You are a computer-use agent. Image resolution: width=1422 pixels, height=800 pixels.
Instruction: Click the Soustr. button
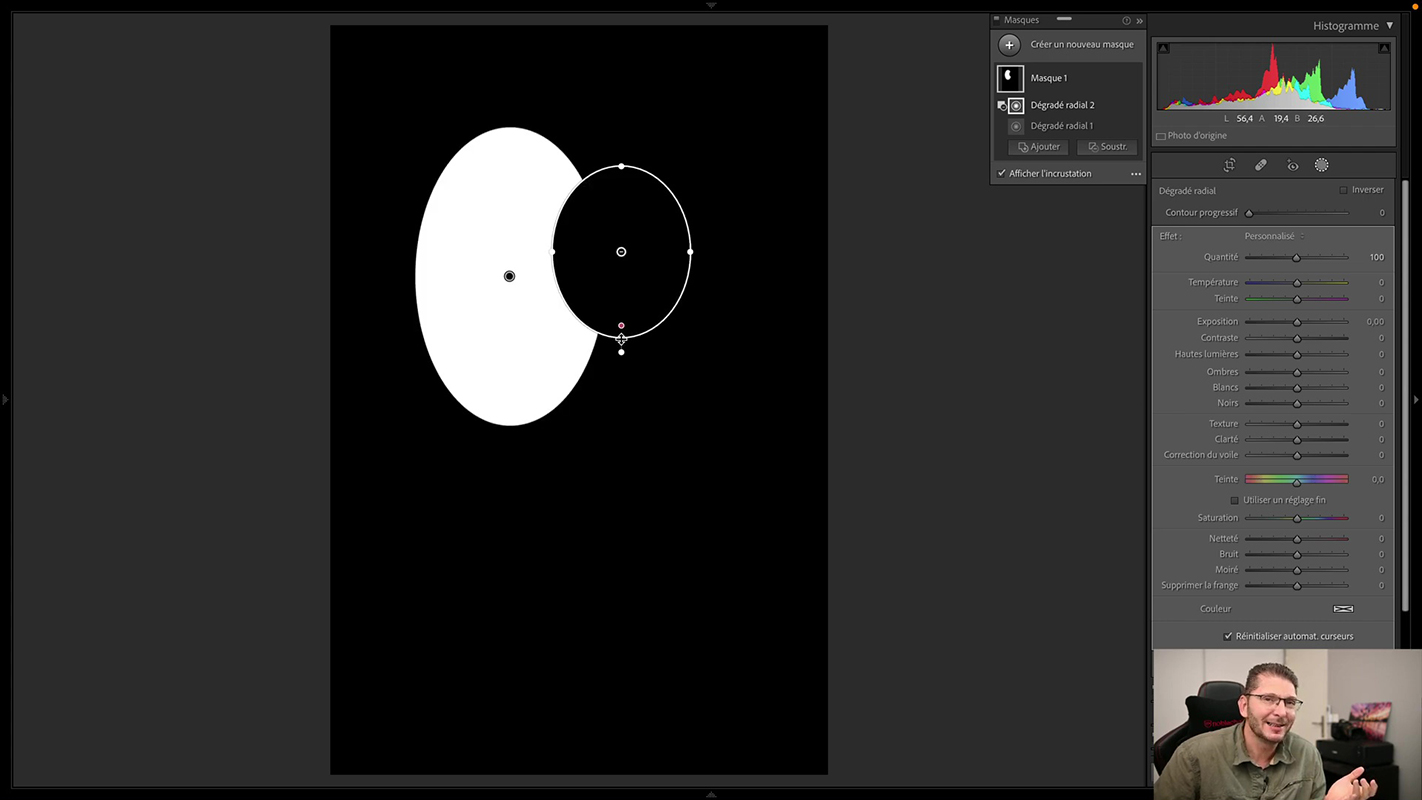(x=1107, y=147)
